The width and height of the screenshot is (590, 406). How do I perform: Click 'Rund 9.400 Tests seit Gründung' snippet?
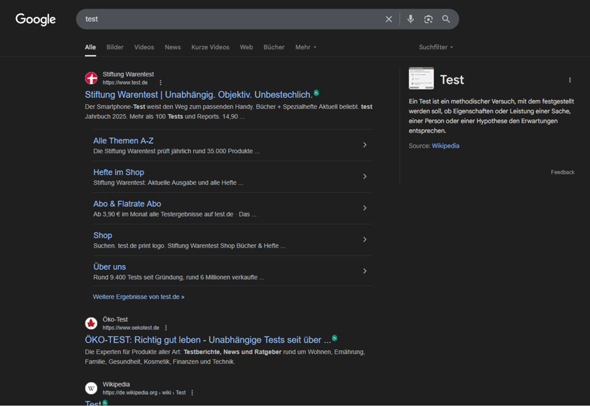tap(179, 278)
